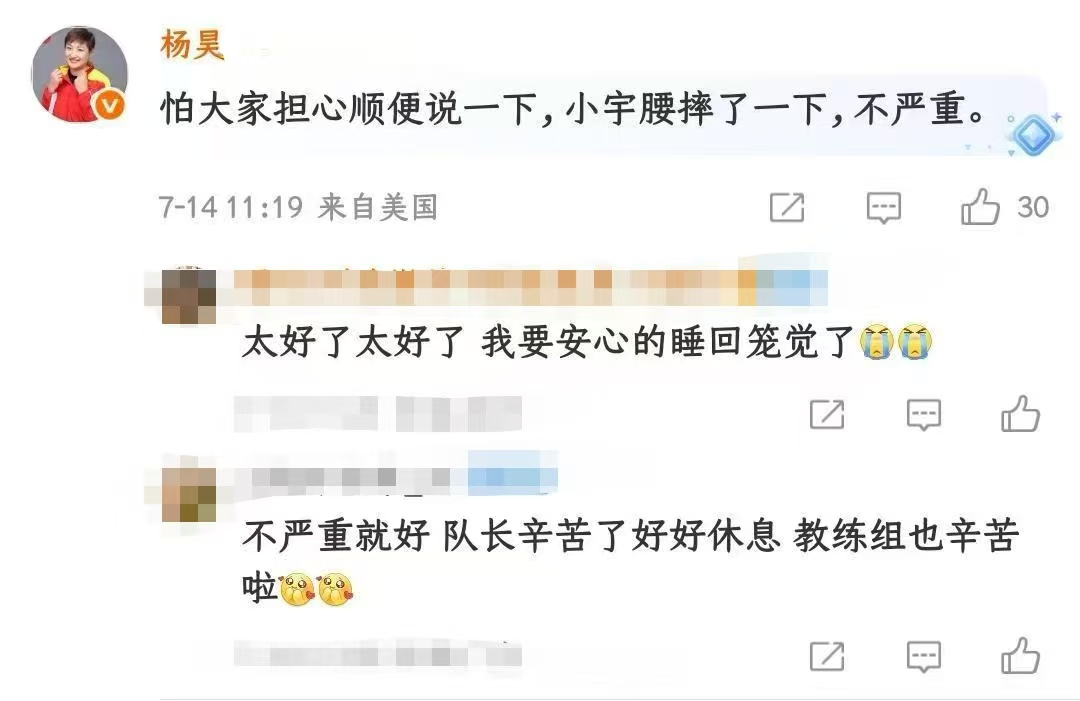This screenshot has width=1080, height=701.
Task: Open the first reply's pixelated avatar
Action: 188,296
